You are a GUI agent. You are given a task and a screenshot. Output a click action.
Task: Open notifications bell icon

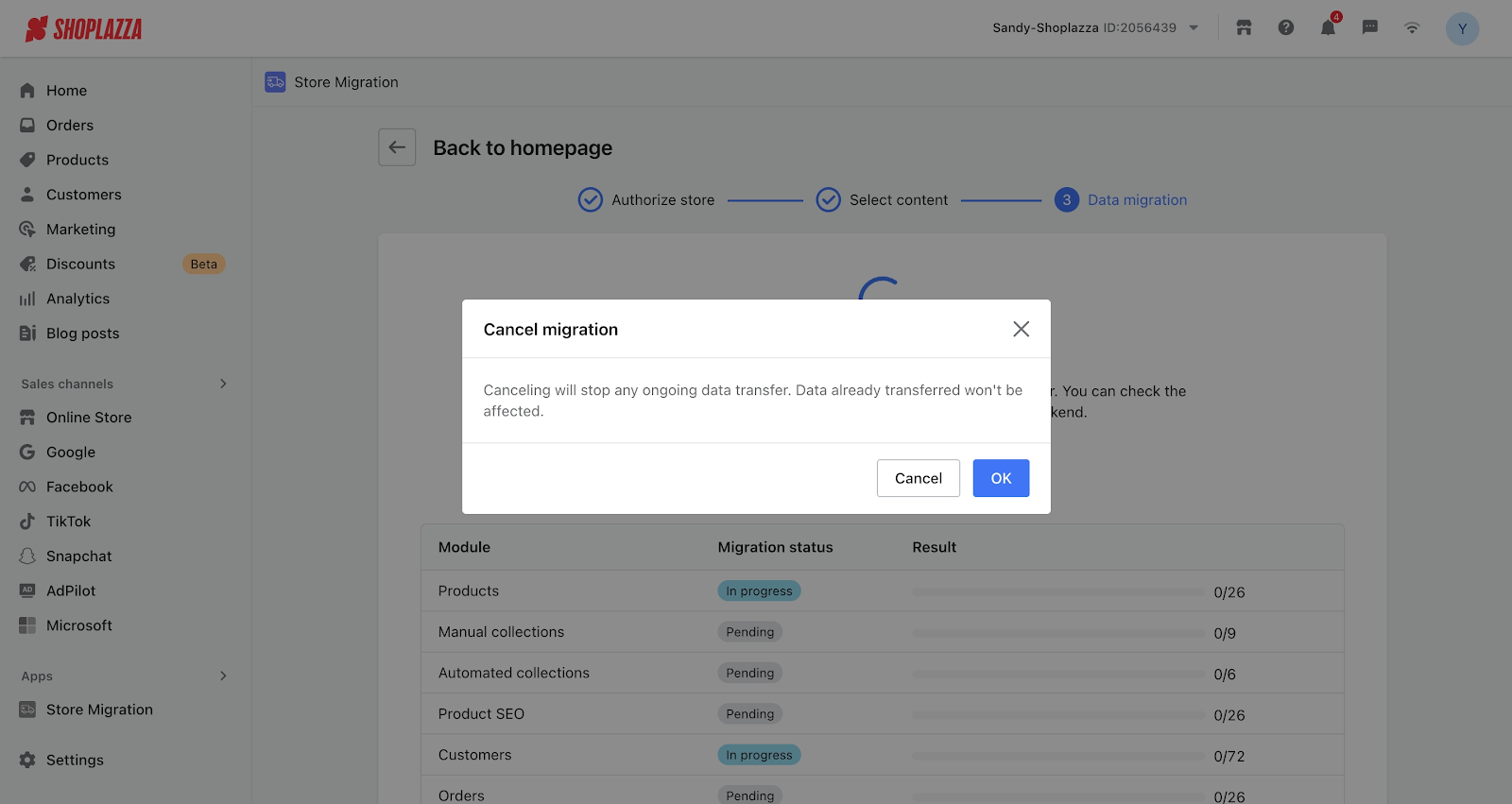pos(1328,28)
